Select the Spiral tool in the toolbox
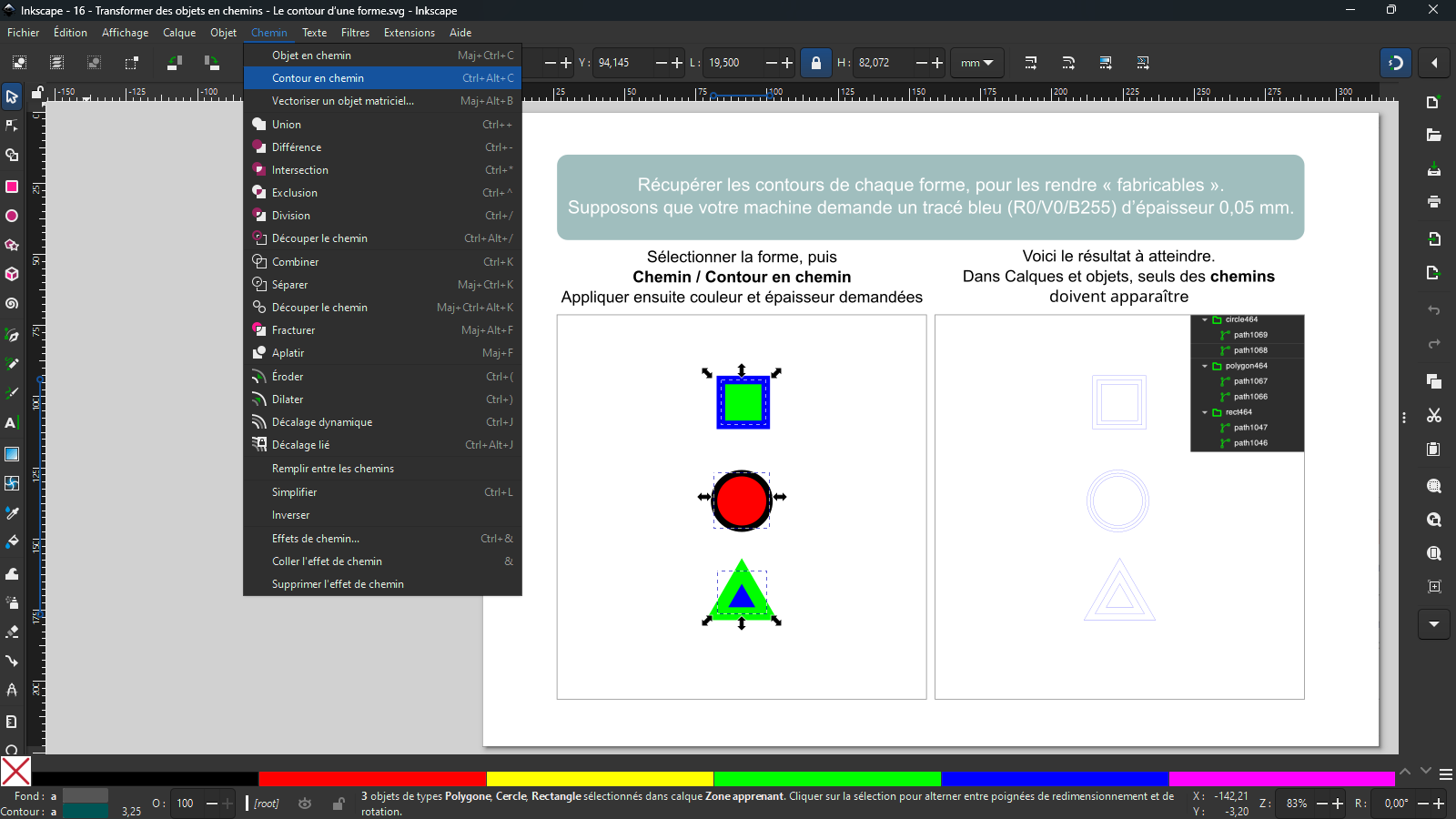The height and width of the screenshot is (819, 1456). coord(12,304)
